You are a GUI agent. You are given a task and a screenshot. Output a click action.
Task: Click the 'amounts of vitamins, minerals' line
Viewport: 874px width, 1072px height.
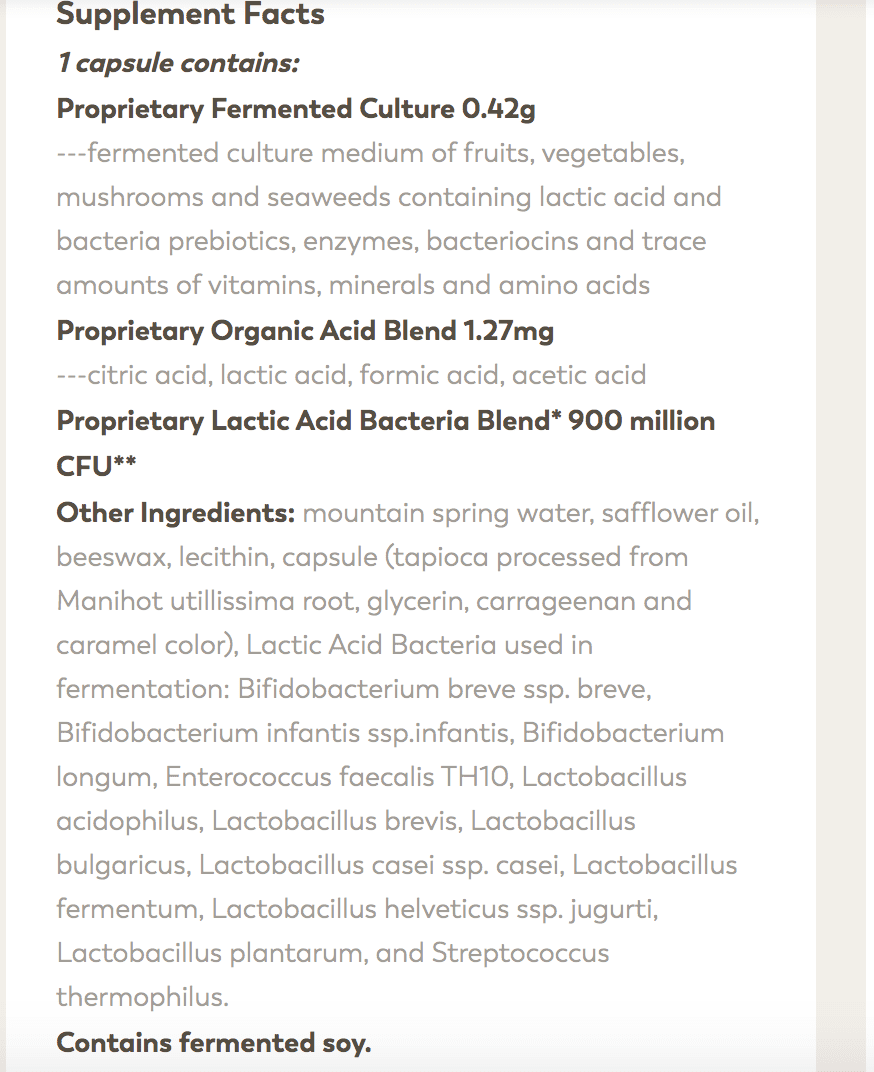tap(353, 285)
